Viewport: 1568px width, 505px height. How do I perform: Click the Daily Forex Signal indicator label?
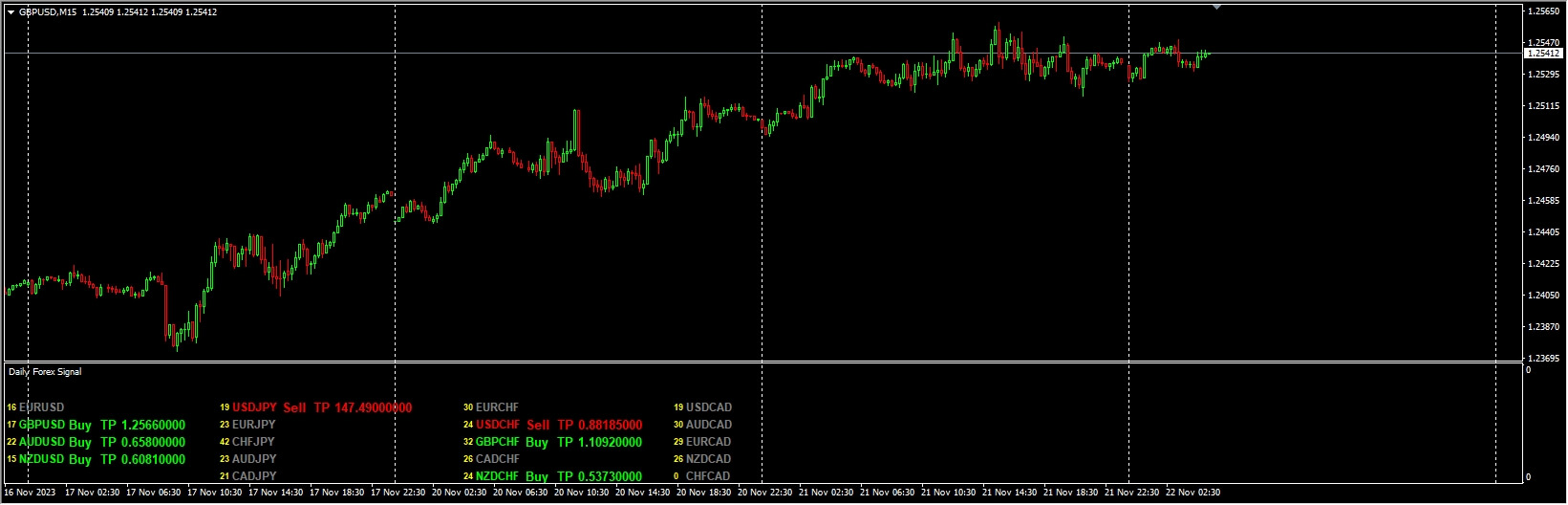[x=45, y=371]
